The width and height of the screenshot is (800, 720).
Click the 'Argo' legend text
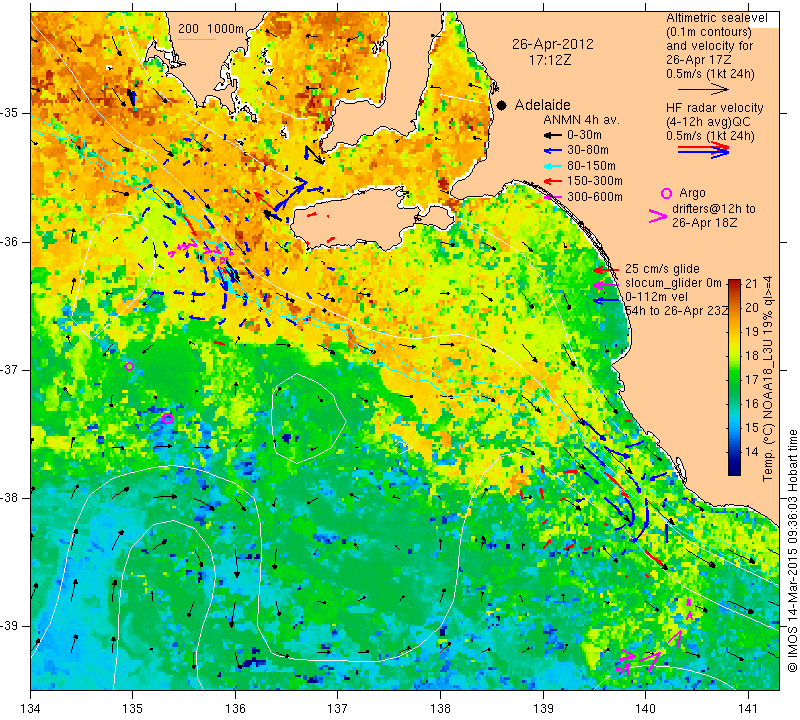[692, 193]
